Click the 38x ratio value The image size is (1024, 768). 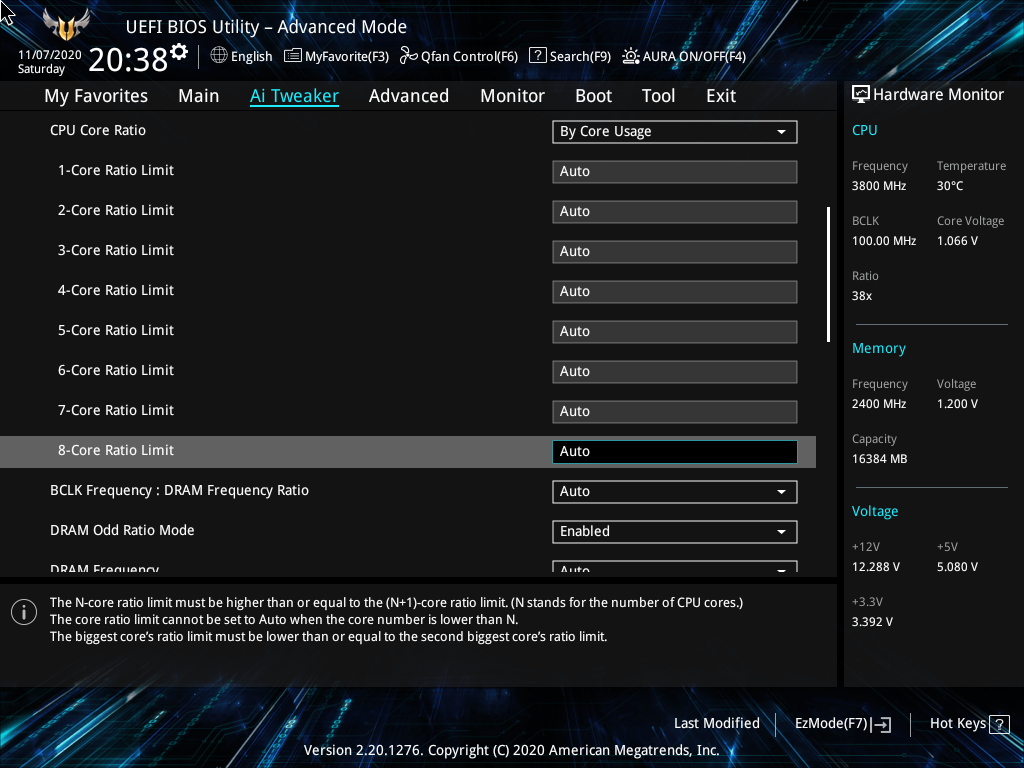[862, 296]
